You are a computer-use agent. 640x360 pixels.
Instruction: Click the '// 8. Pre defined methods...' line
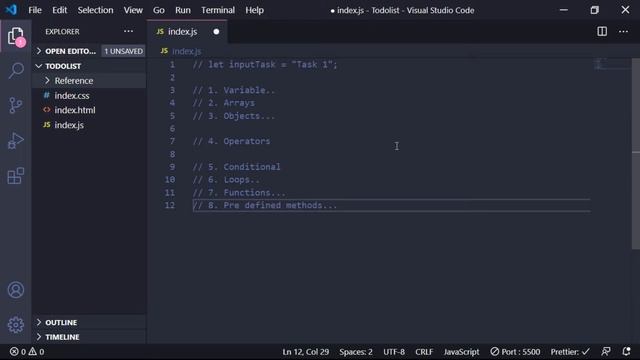pyautogui.click(x=265, y=205)
